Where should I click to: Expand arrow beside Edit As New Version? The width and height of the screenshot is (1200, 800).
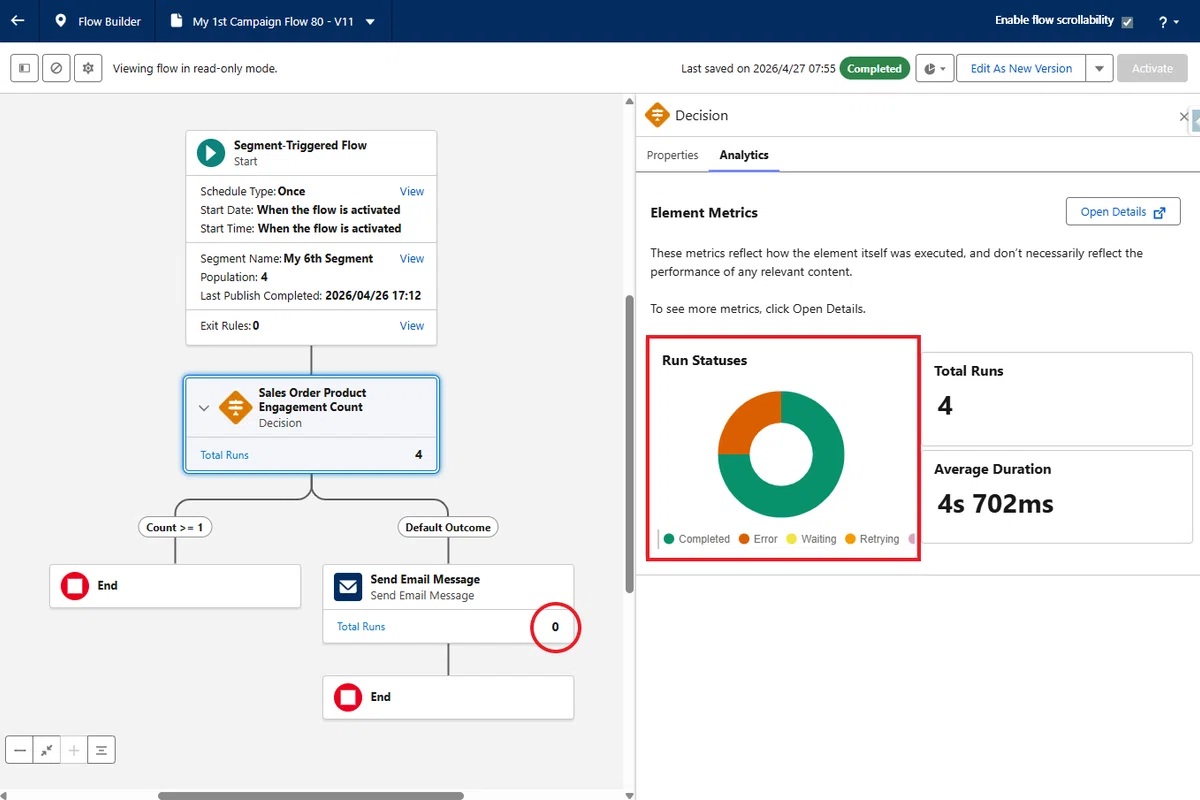[x=1099, y=68]
